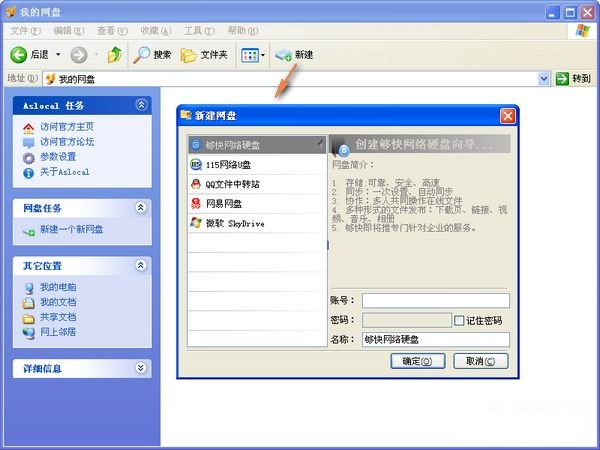
Task: Click the 访问官方主页 home icon
Action: (28, 128)
